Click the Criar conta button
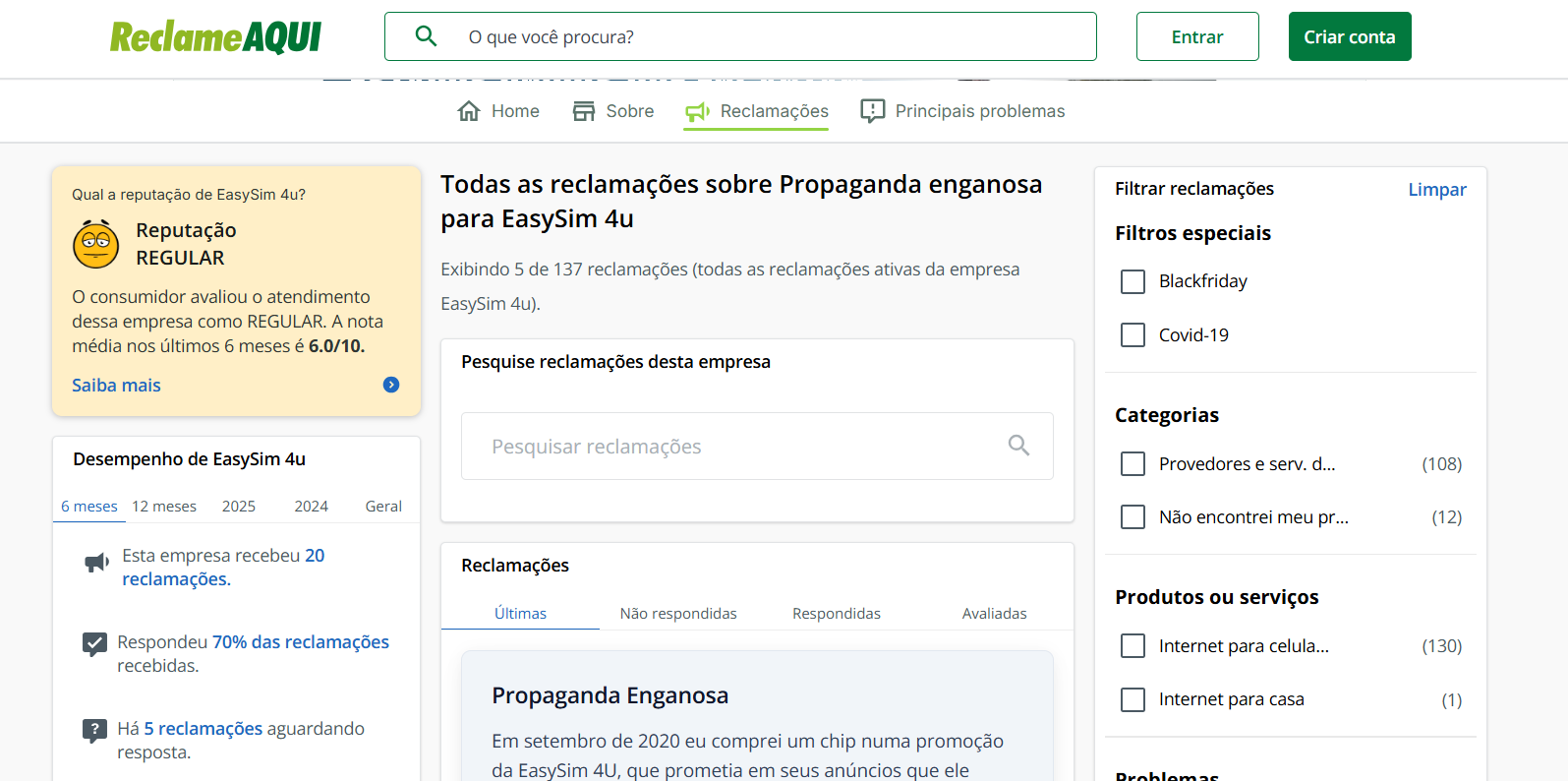Image resolution: width=1568 pixels, height=781 pixels. [x=1349, y=36]
